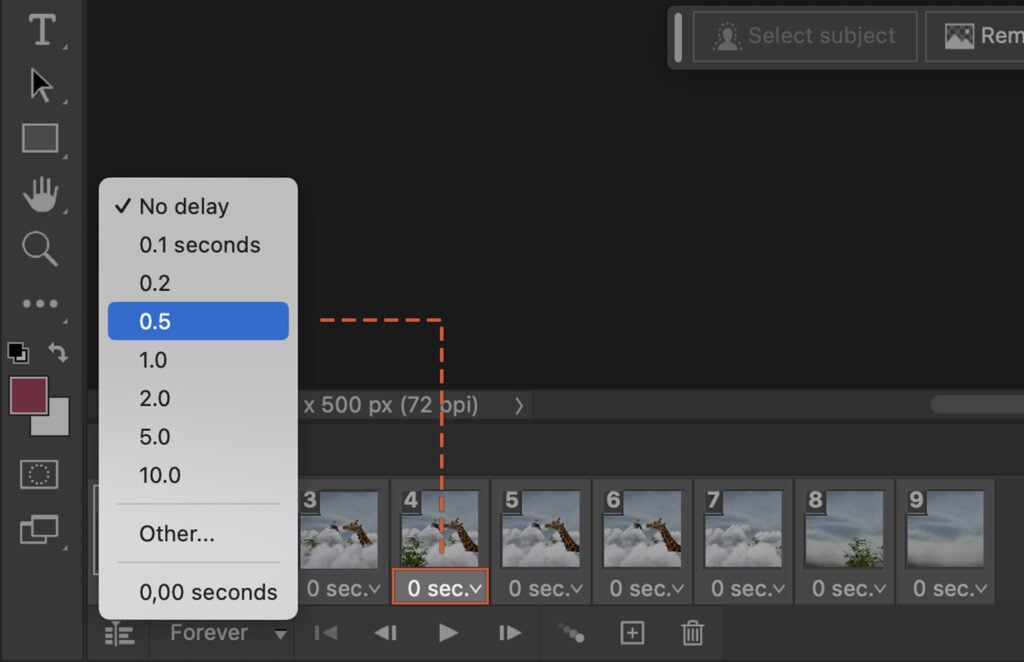The image size is (1024, 662).
Task: Play the frame animation
Action: pyautogui.click(x=447, y=632)
